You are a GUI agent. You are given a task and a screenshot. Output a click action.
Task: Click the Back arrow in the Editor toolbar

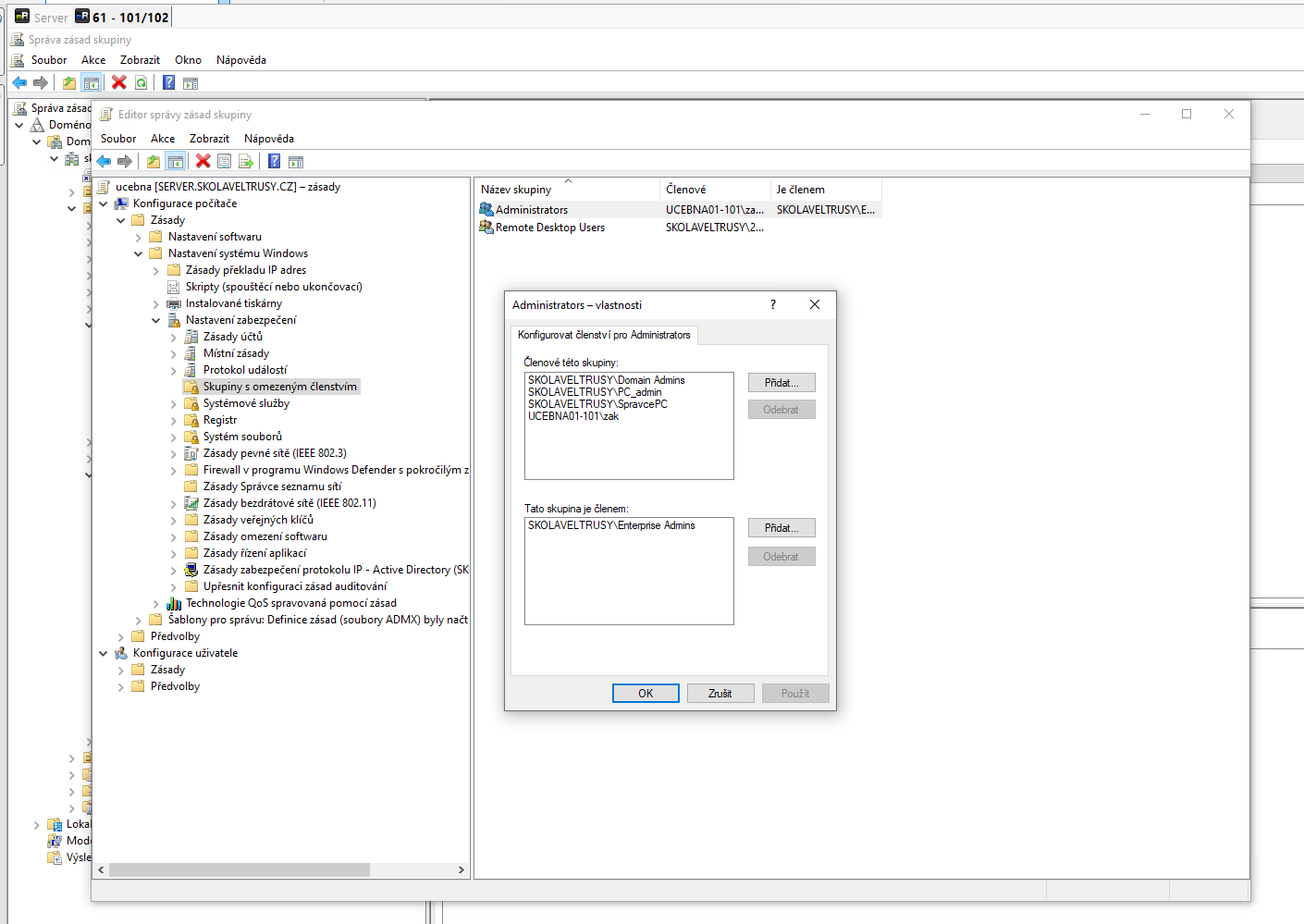104,162
